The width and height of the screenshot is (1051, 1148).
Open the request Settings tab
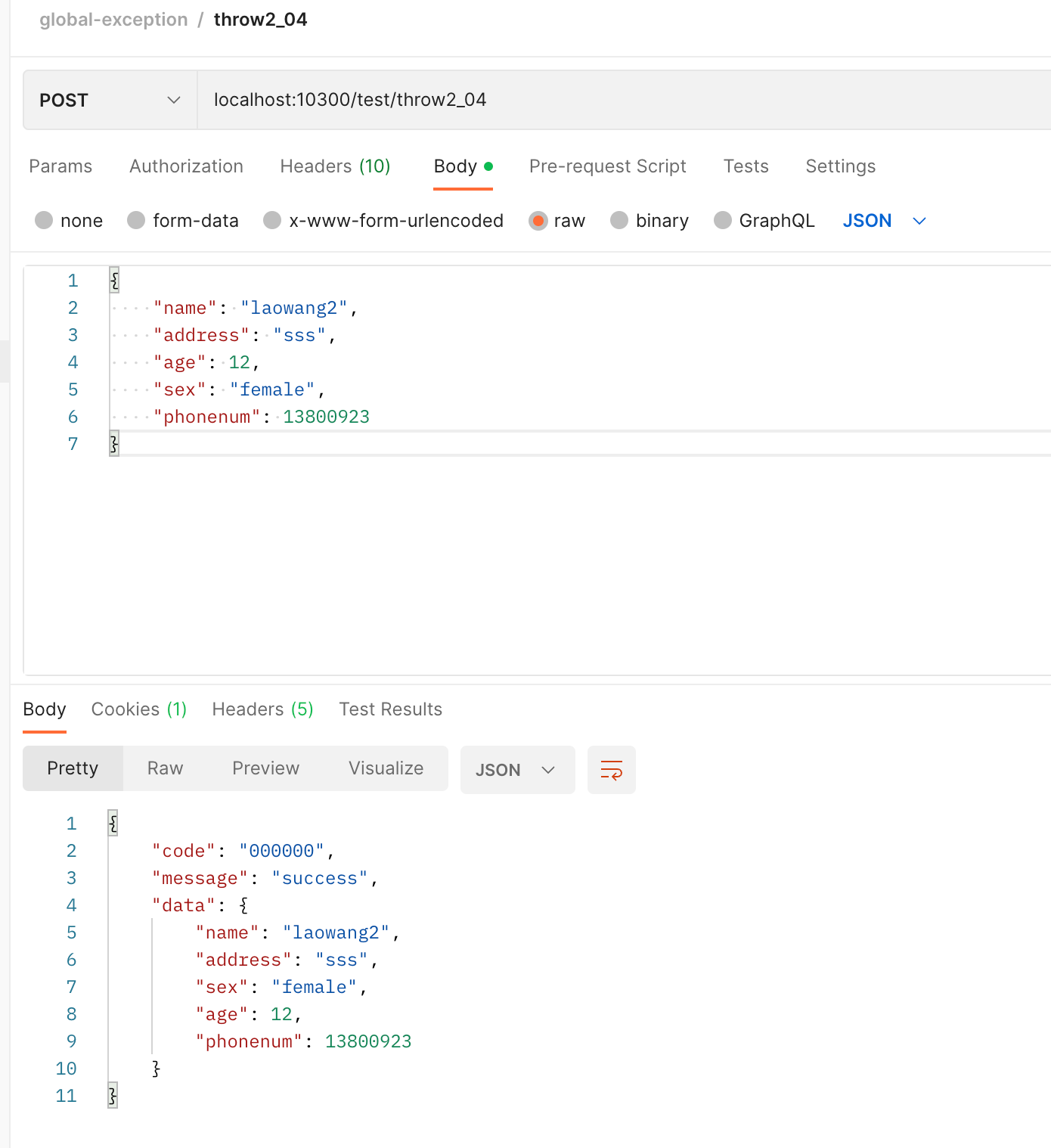[x=840, y=166]
